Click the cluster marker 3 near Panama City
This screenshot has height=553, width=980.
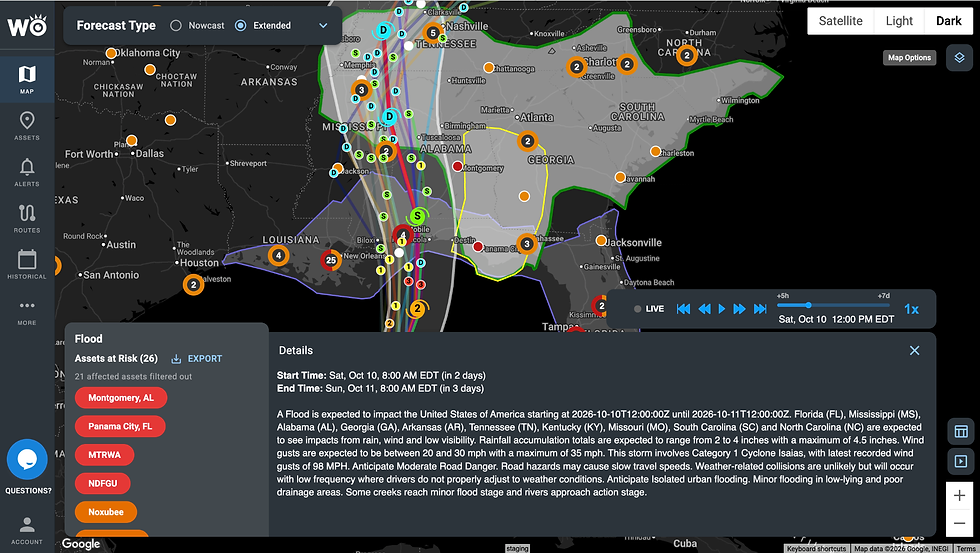pyautogui.click(x=526, y=244)
